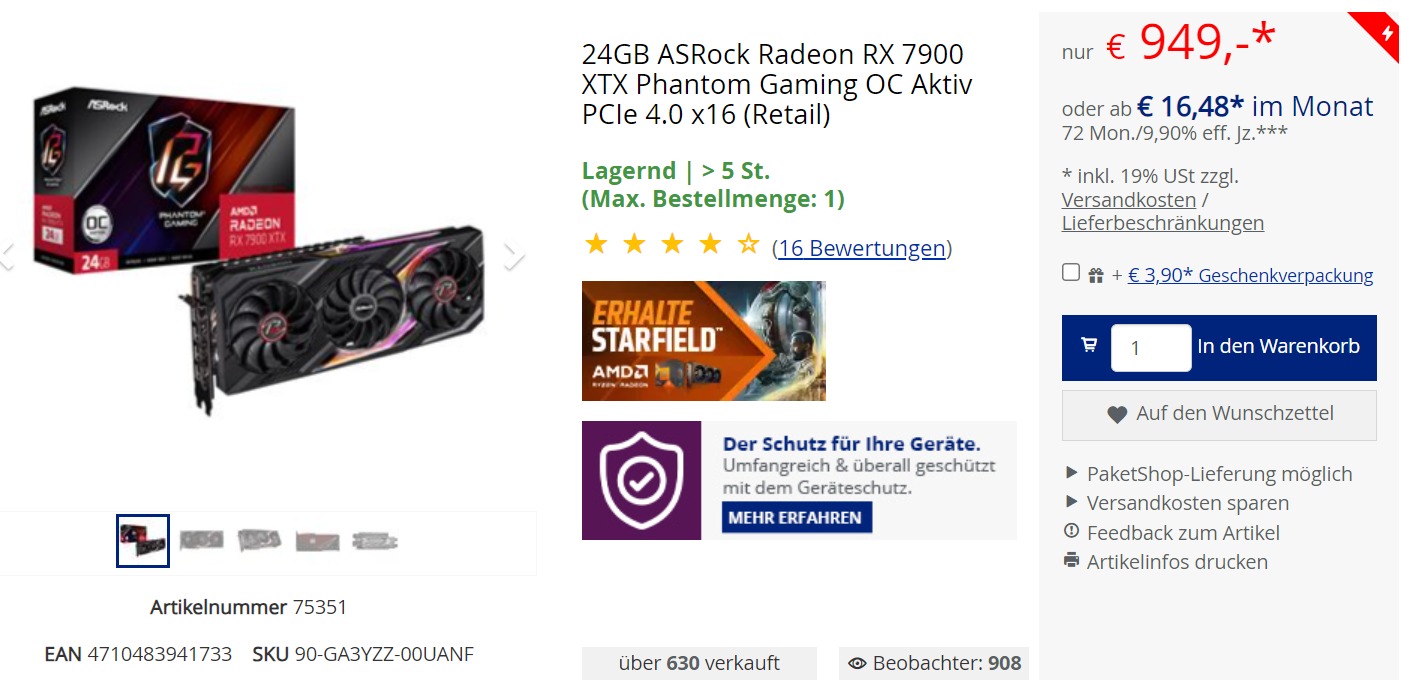Image resolution: width=1401 pixels, height=692 pixels.
Task: Click MEHR ERFAHREN in the Geräteschutz banner
Action: [x=797, y=518]
